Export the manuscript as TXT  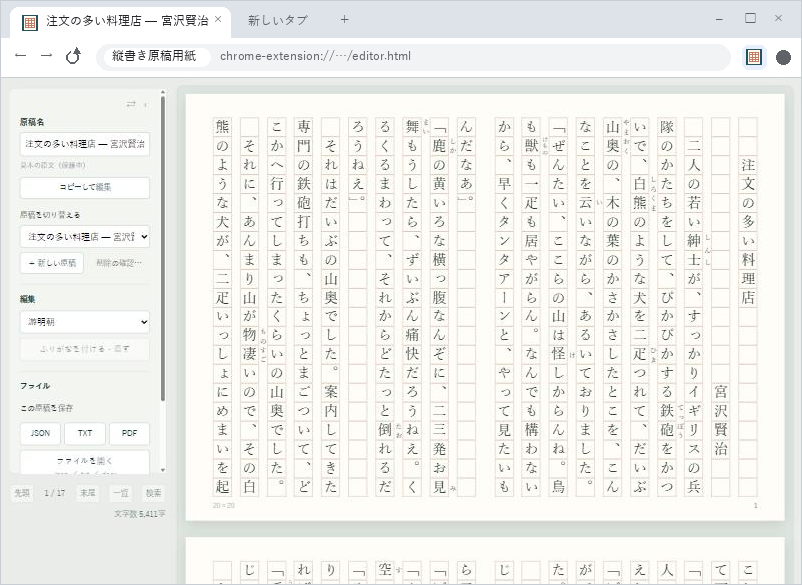pos(85,433)
